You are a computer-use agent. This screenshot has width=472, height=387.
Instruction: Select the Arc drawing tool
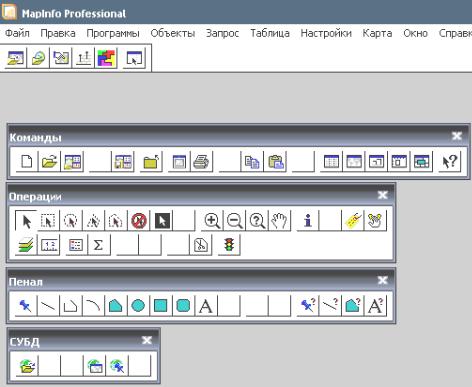pos(93,306)
